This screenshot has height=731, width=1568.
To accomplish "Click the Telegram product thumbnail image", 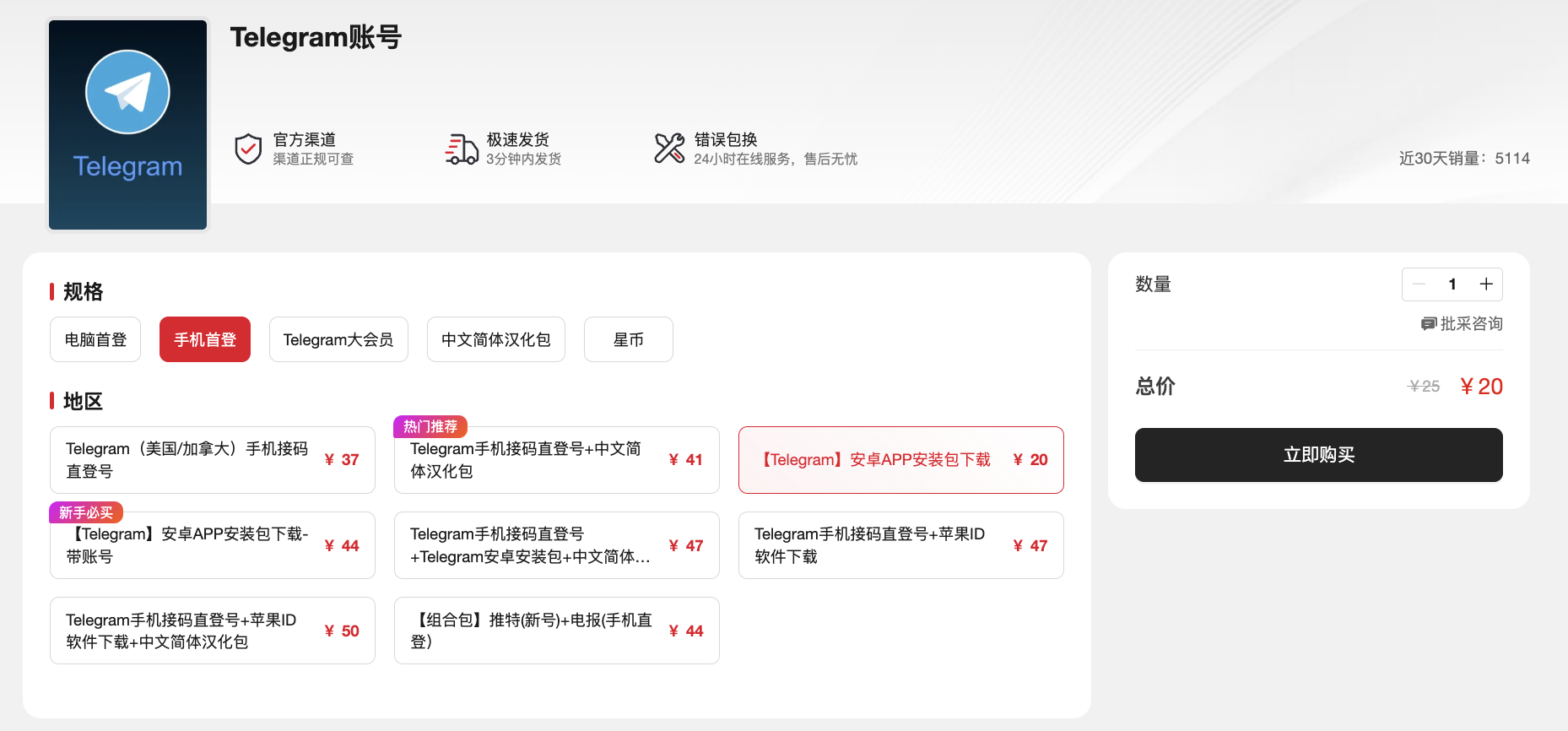I will click(127, 125).
